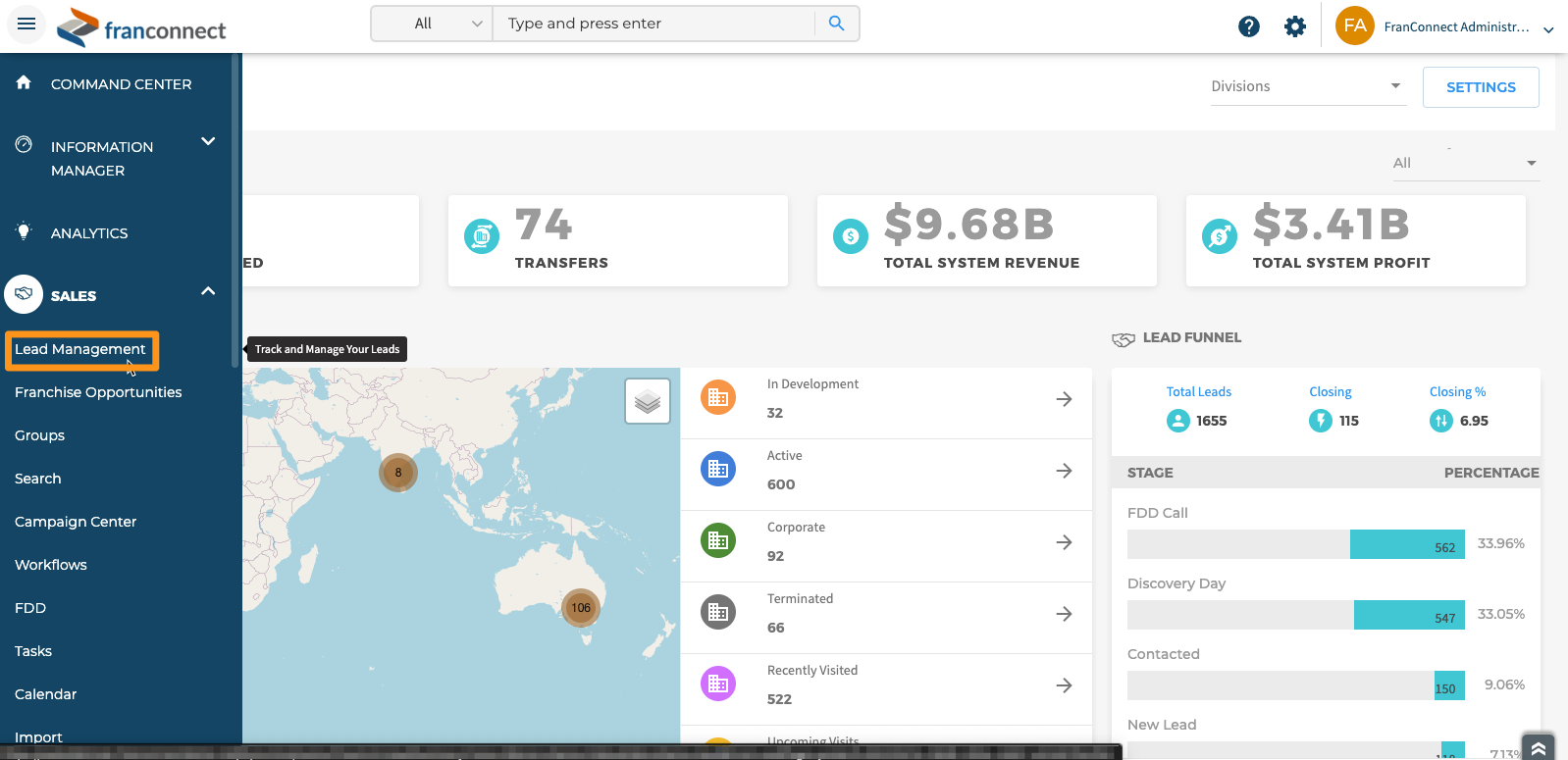The image size is (1568, 760).
Task: Click the SETTINGS button
Action: (1480, 87)
